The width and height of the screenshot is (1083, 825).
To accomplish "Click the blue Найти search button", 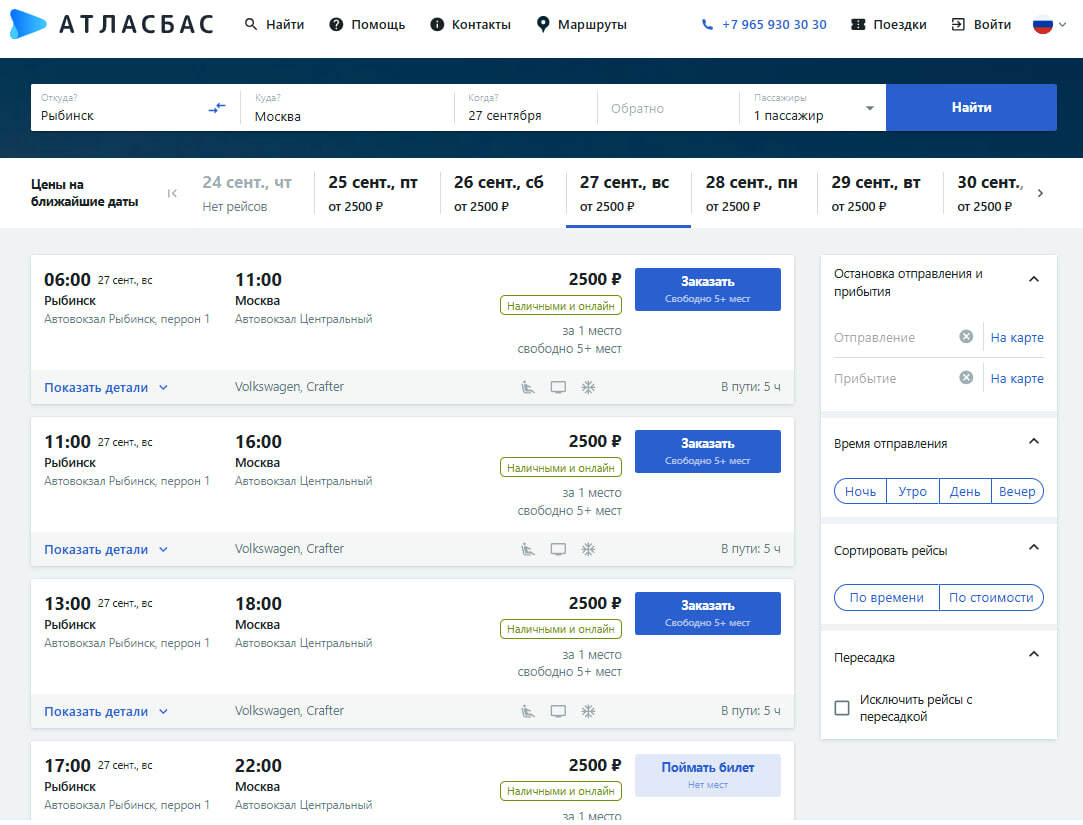I will [971, 108].
